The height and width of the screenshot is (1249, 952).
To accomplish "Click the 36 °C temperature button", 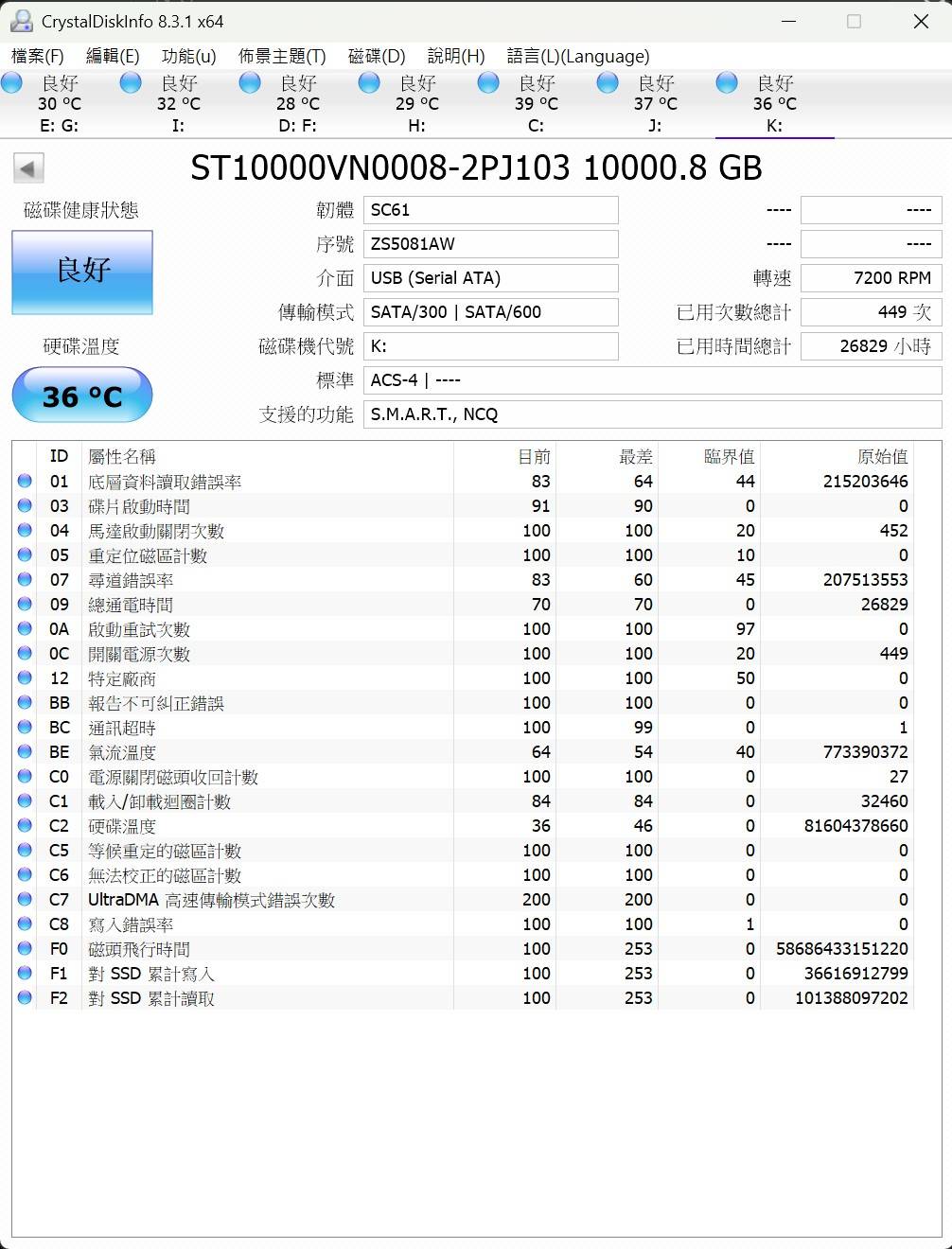I will (82, 396).
